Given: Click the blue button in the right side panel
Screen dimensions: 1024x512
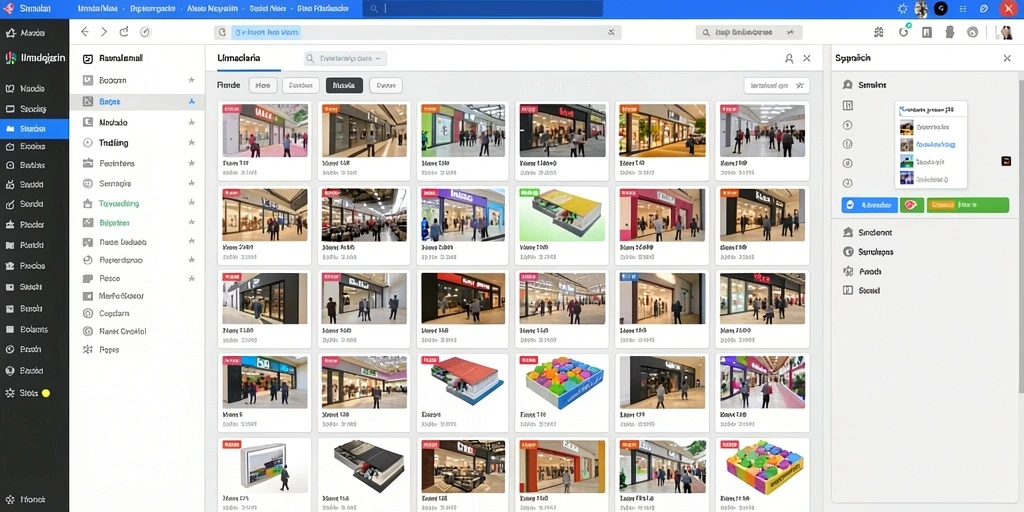Looking at the screenshot, I should coord(869,205).
